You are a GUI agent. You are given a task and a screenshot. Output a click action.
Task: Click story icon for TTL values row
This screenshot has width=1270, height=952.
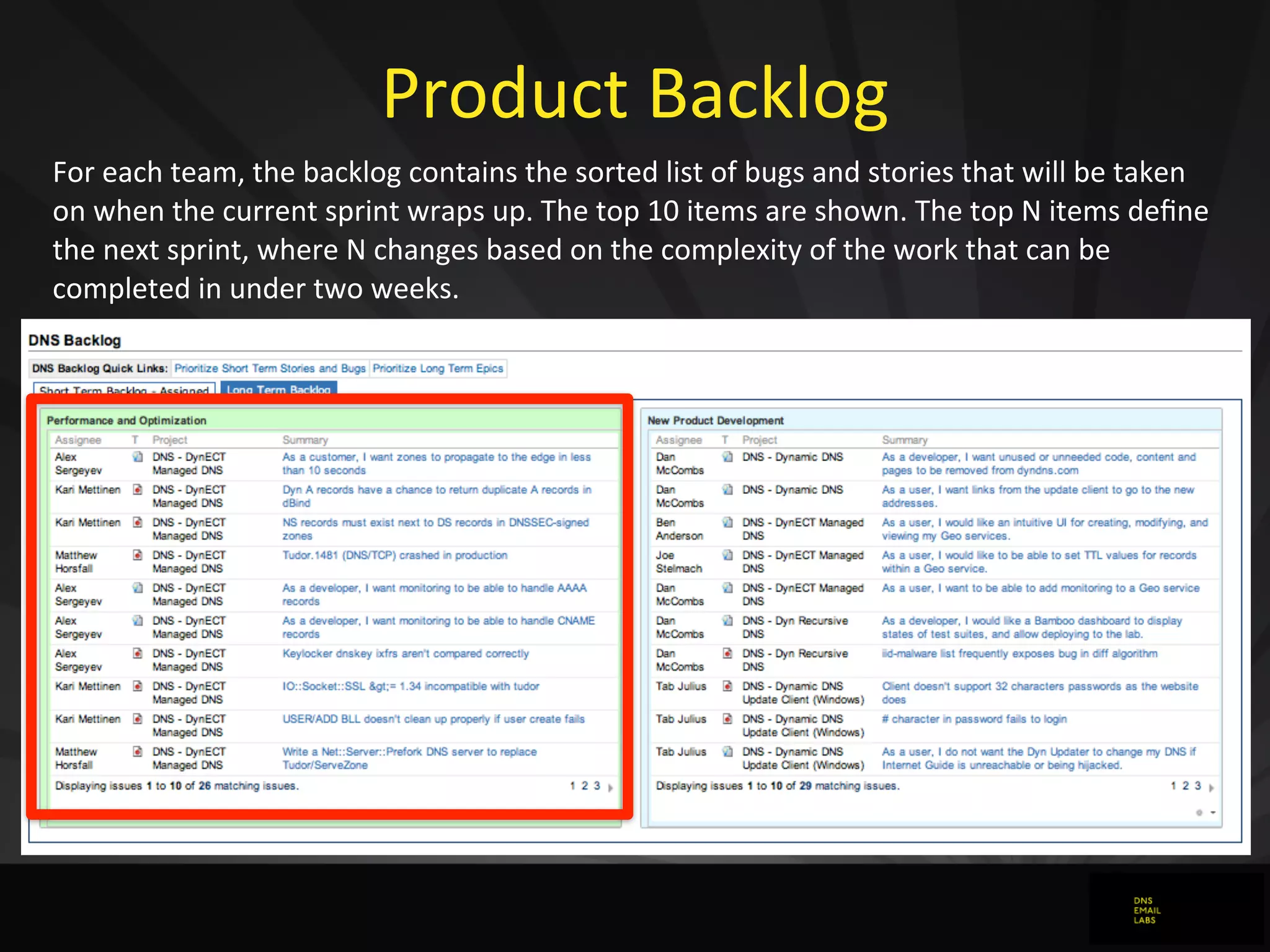pos(728,555)
